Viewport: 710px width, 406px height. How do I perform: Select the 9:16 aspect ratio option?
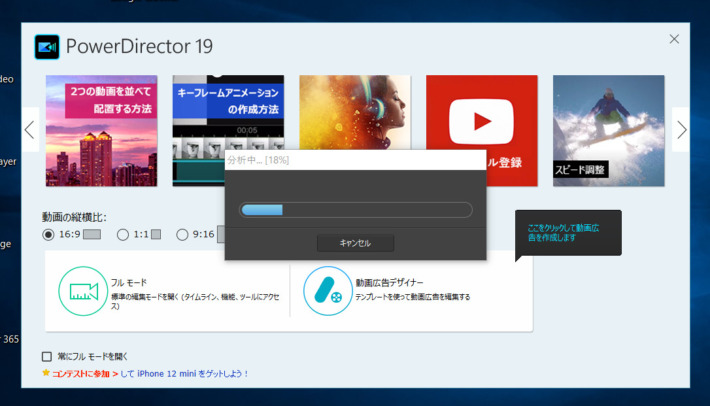[183, 235]
